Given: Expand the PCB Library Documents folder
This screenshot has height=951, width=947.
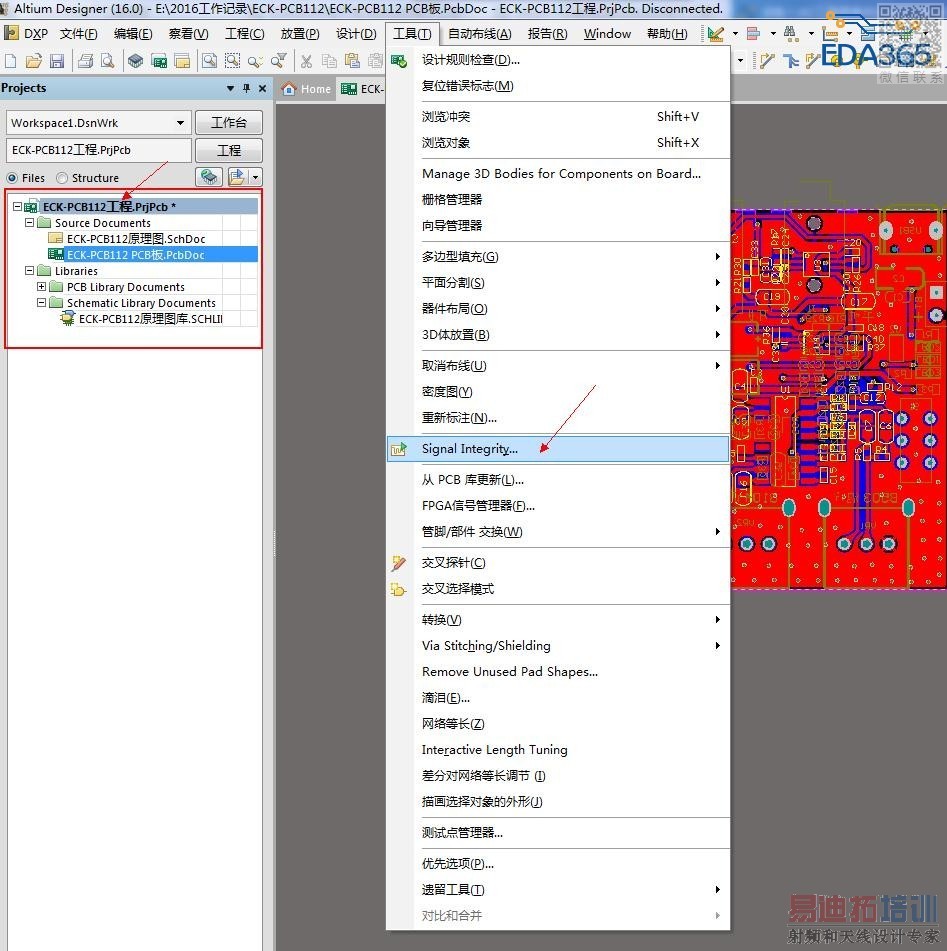Looking at the screenshot, I should point(41,286).
